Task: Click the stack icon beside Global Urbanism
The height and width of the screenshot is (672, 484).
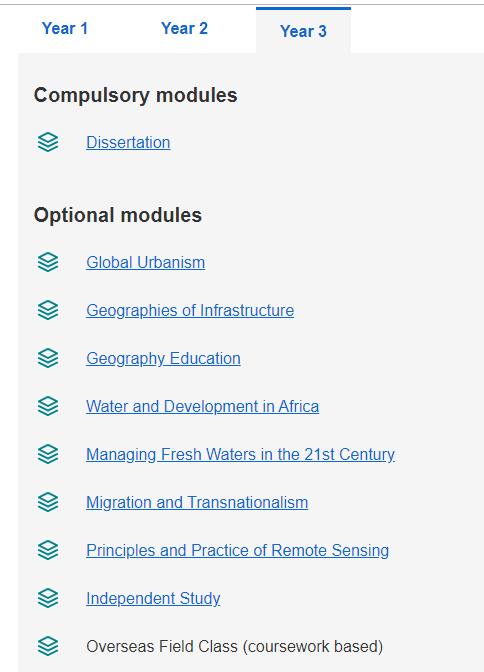Action: click(48, 262)
